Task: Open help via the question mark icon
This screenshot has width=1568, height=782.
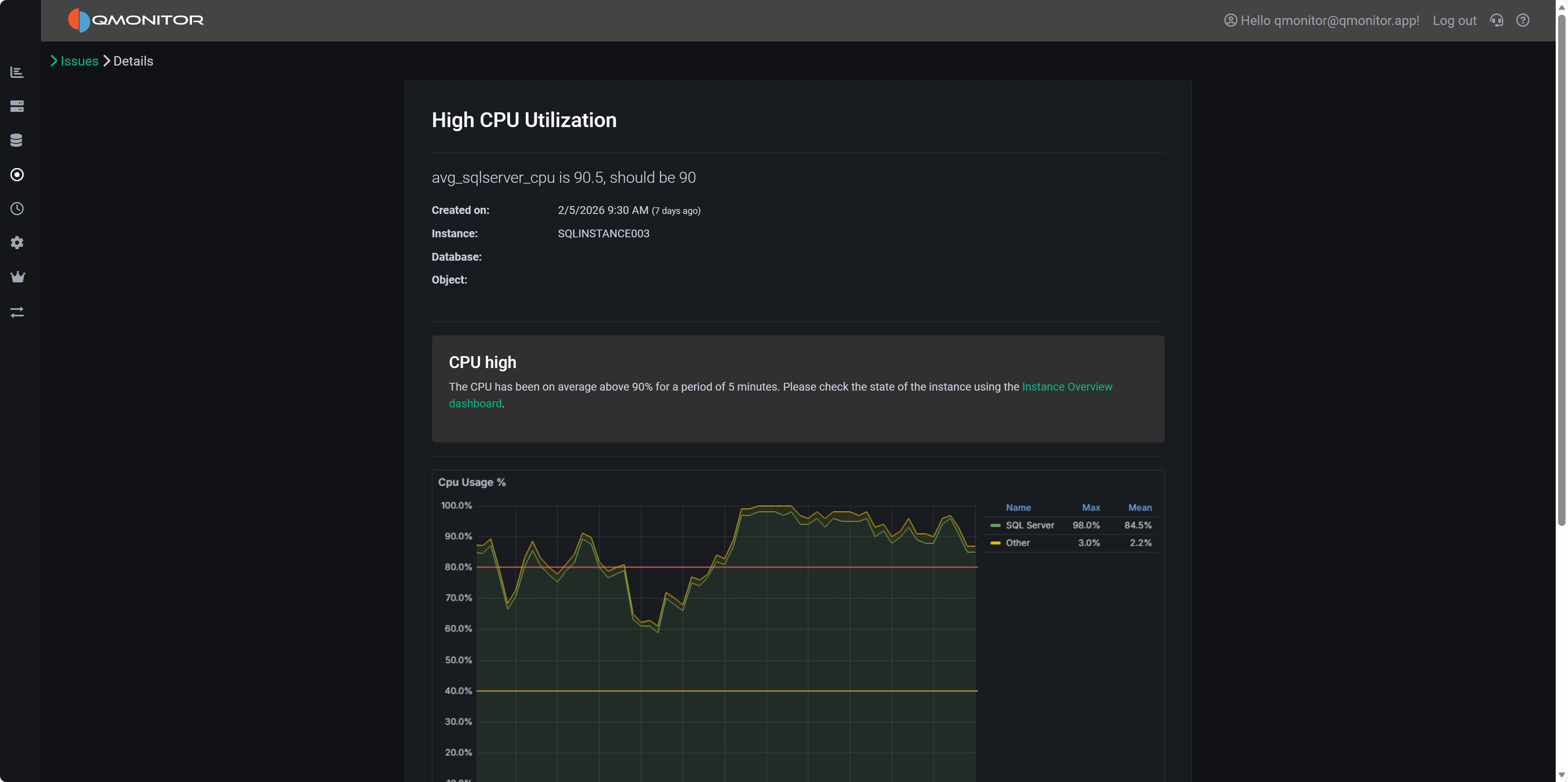Action: click(x=1524, y=20)
